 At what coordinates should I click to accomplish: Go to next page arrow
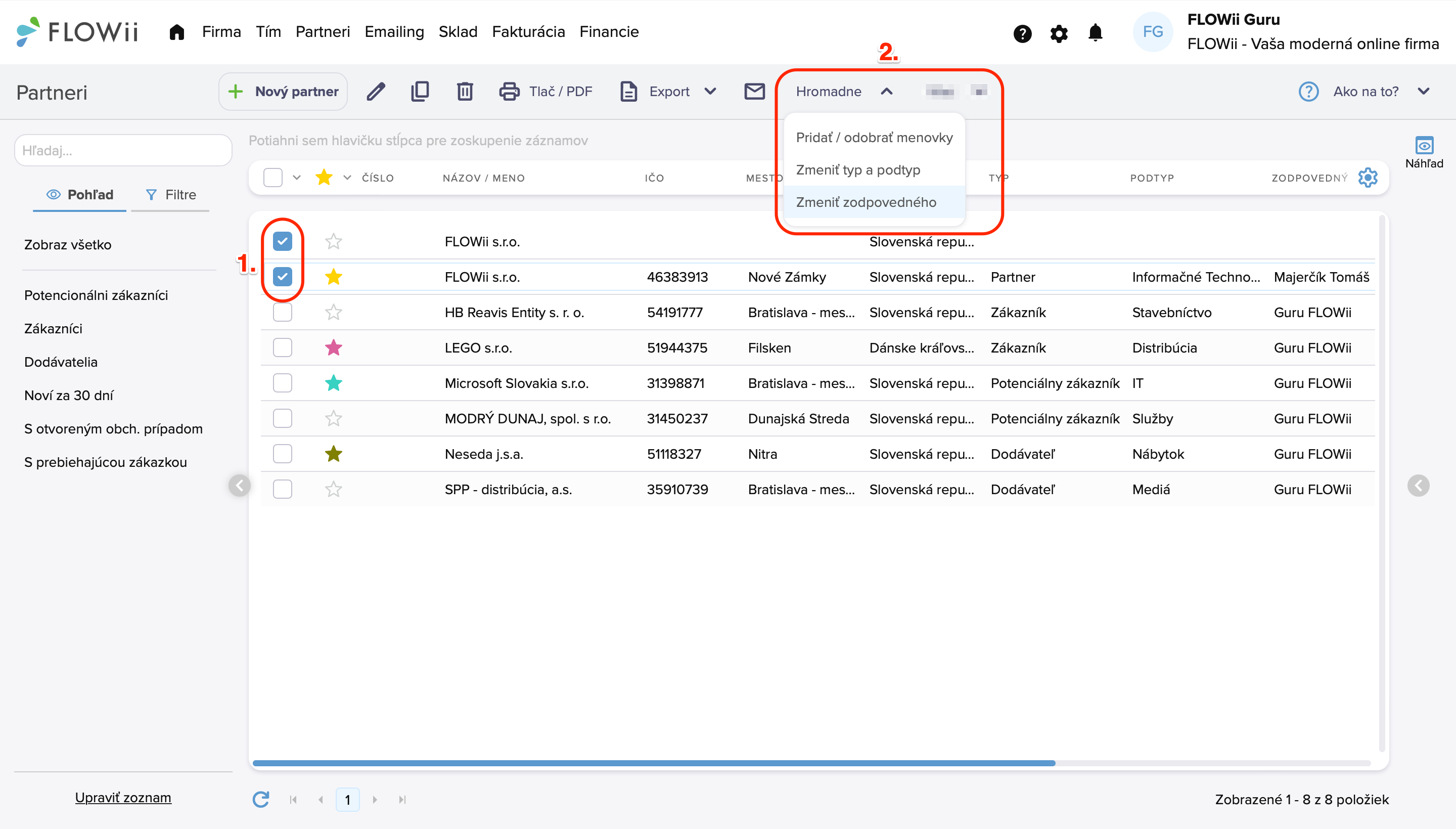[375, 800]
